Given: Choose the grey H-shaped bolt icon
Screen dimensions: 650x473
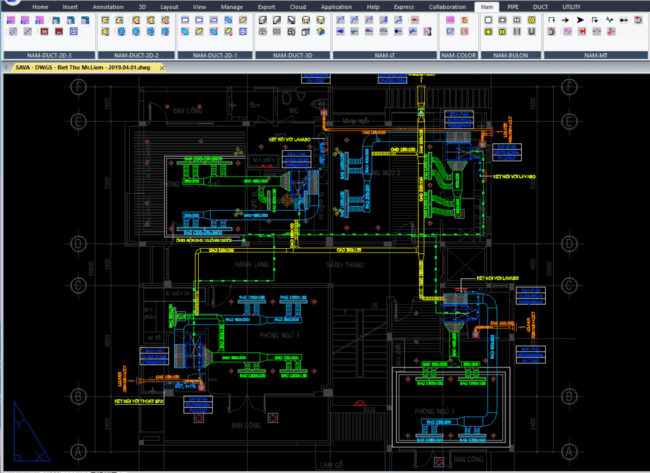Looking at the screenshot, I should (x=517, y=32).
